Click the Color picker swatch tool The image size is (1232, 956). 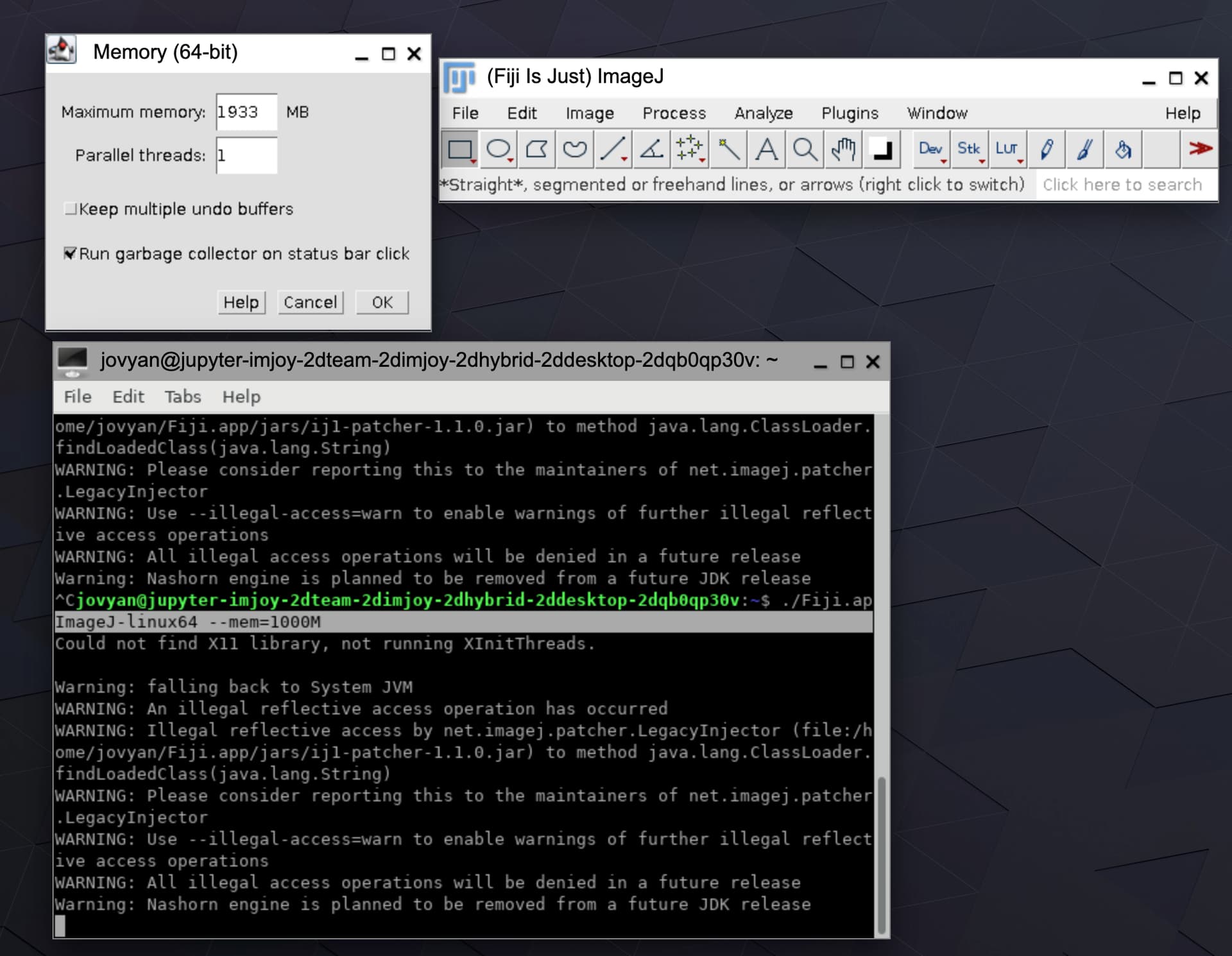pos(882,149)
